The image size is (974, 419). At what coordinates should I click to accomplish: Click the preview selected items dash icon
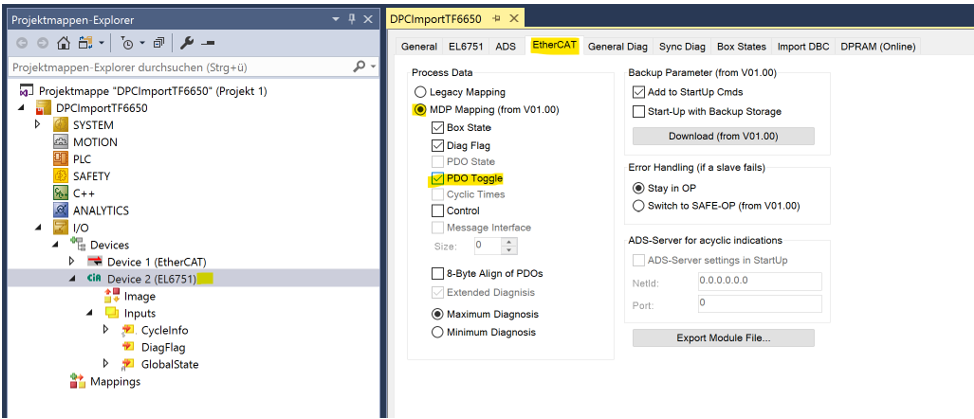tap(207, 43)
